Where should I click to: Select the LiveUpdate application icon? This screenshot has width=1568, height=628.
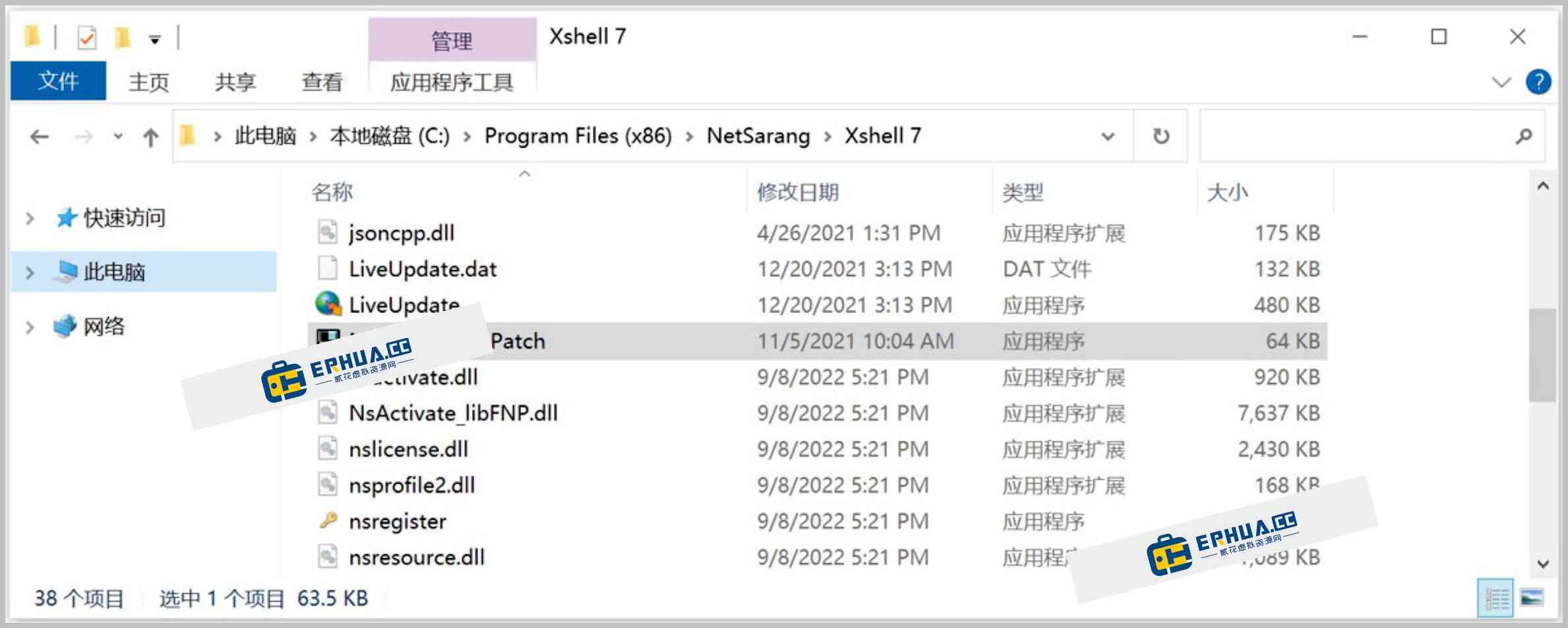tap(328, 304)
